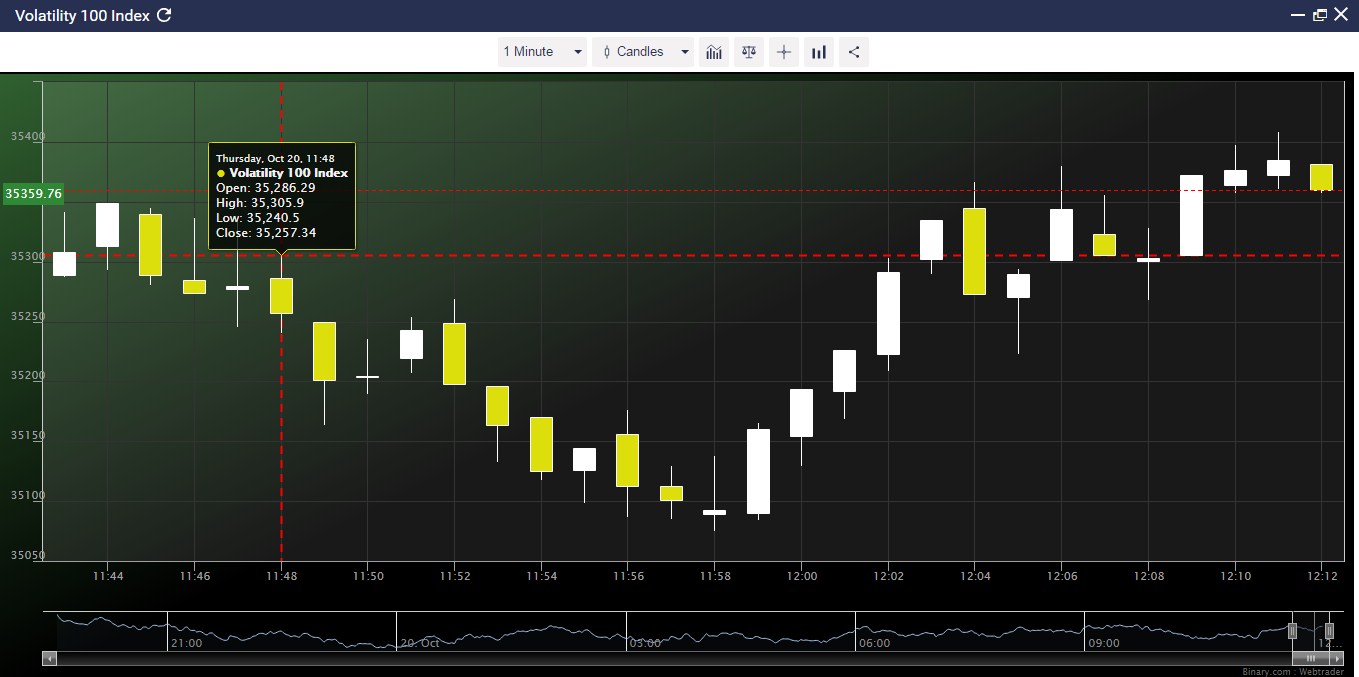Open the Candles chart type dropdown
Viewport: 1359px width, 677px height.
(x=643, y=52)
